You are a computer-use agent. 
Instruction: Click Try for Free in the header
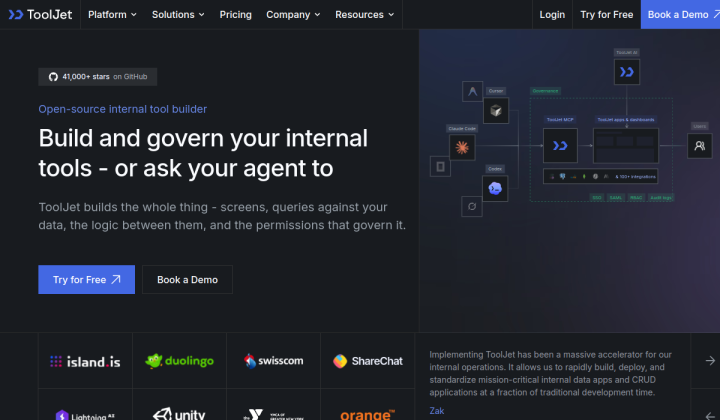point(607,15)
